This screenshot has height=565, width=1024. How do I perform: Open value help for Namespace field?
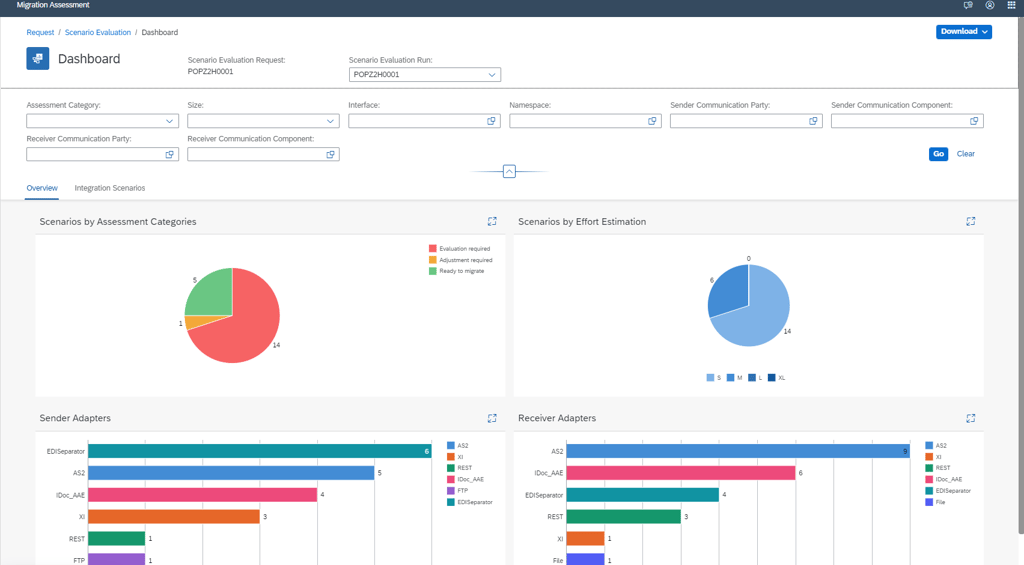coord(652,121)
